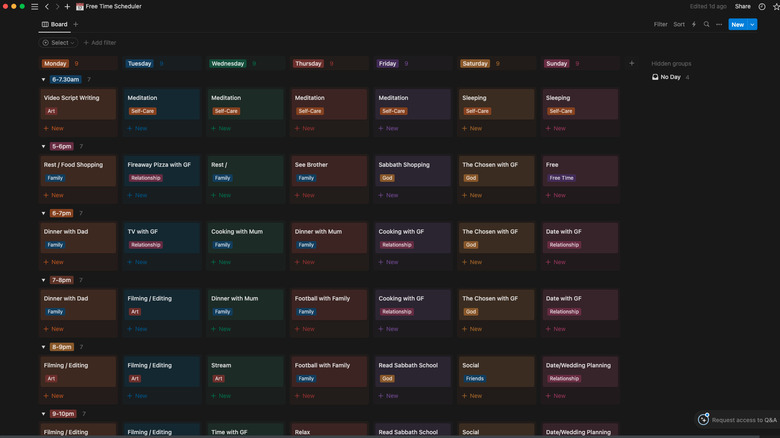The width and height of the screenshot is (780, 438).
Task: Switch to the Board view tab
Action: pyautogui.click(x=55, y=24)
